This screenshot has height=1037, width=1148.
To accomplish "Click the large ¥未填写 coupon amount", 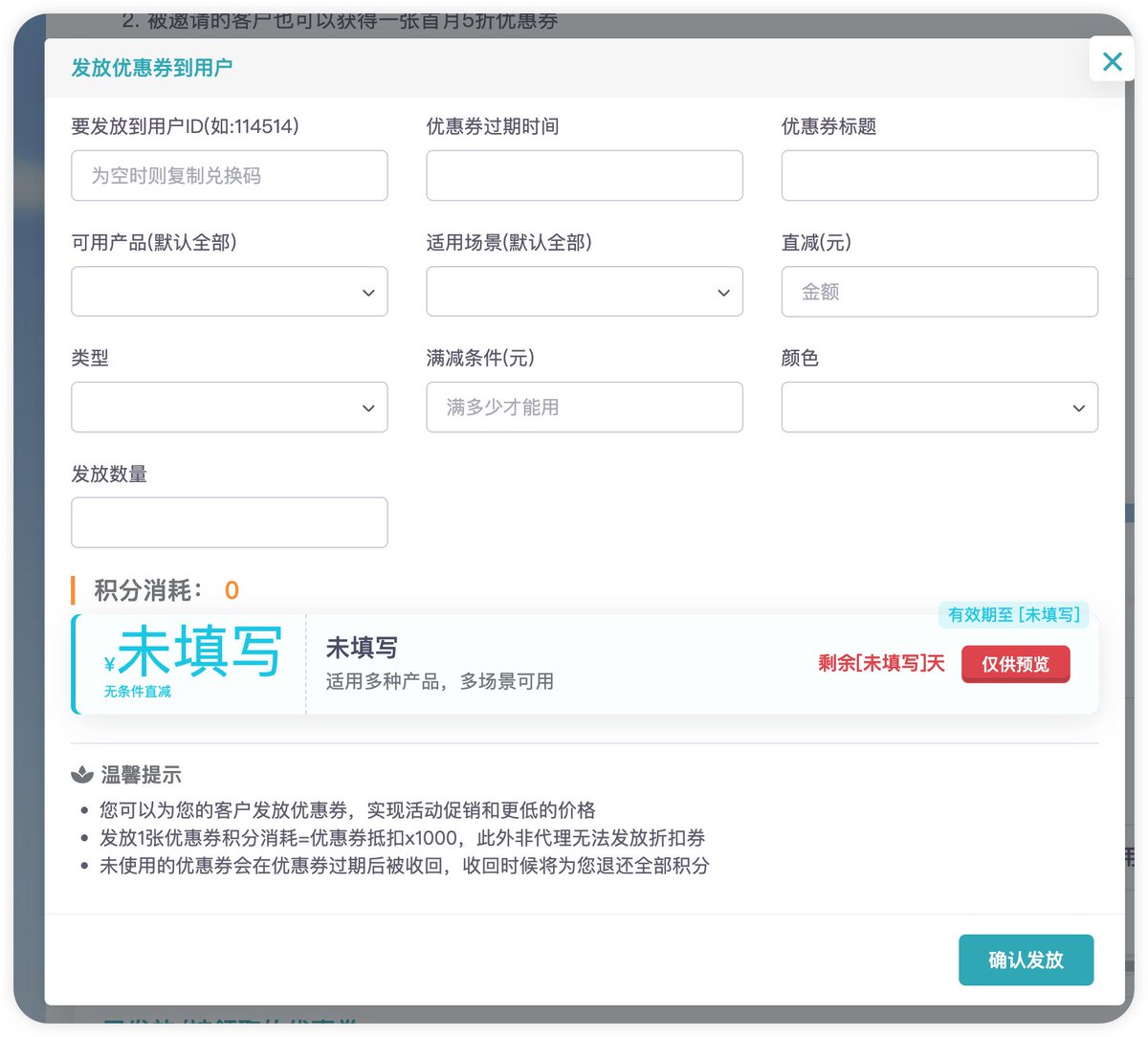I will [x=193, y=651].
